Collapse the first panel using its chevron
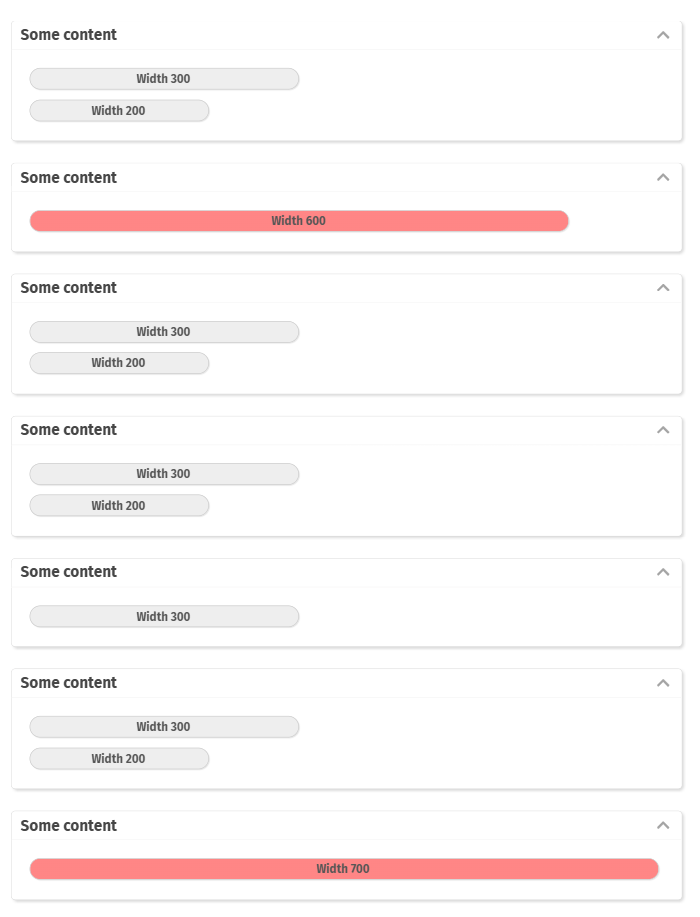Viewport: 700px width, 917px height. pyautogui.click(x=662, y=35)
